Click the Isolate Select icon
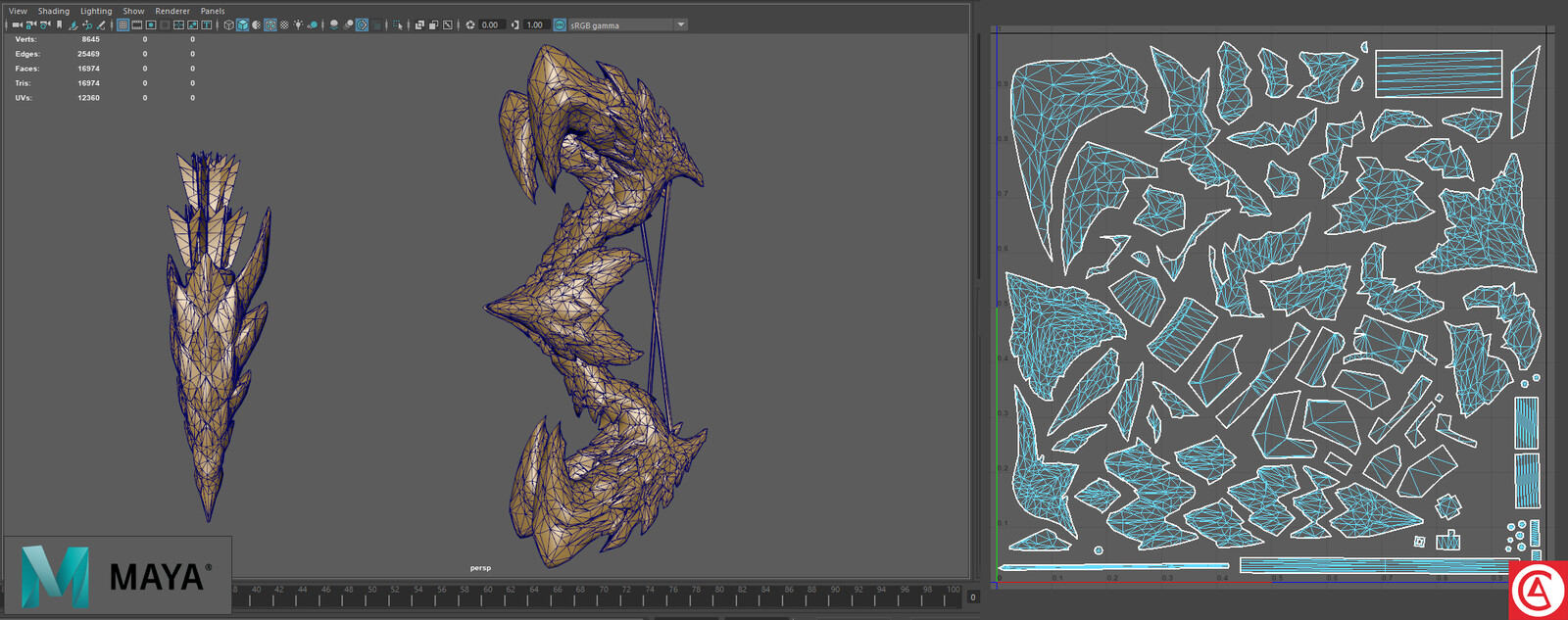The height and width of the screenshot is (620, 1568). tap(397, 24)
